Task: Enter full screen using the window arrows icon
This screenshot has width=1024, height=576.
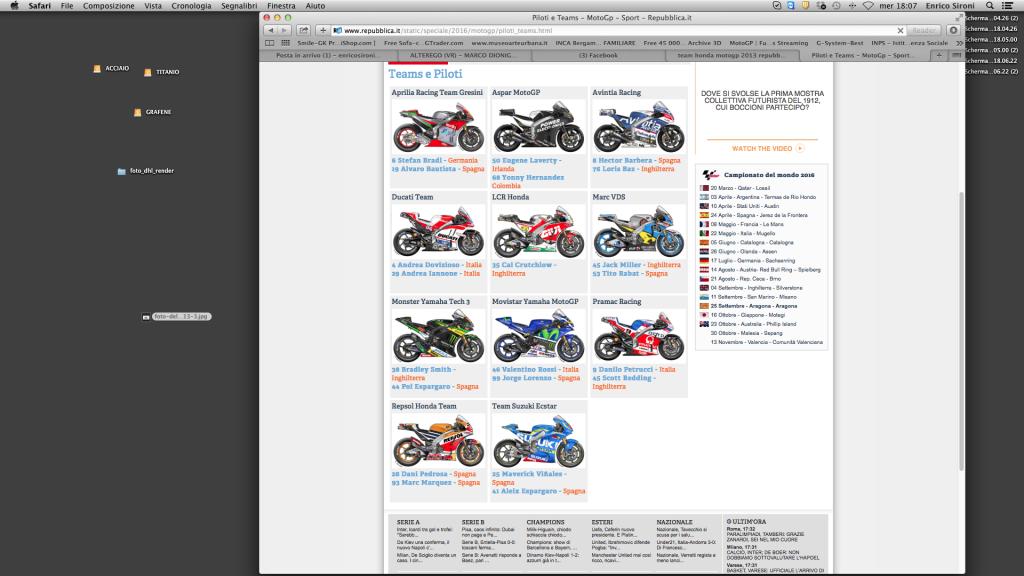Action: point(958,18)
